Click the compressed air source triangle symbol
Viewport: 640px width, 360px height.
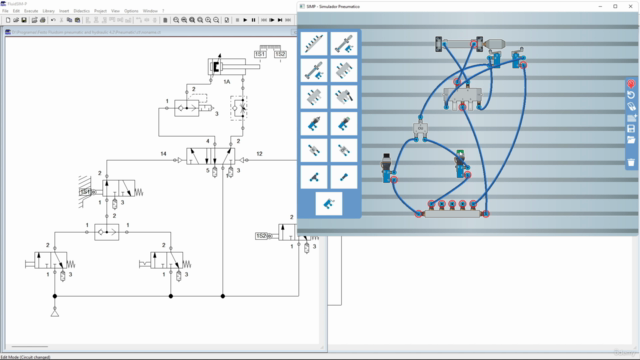(55, 313)
